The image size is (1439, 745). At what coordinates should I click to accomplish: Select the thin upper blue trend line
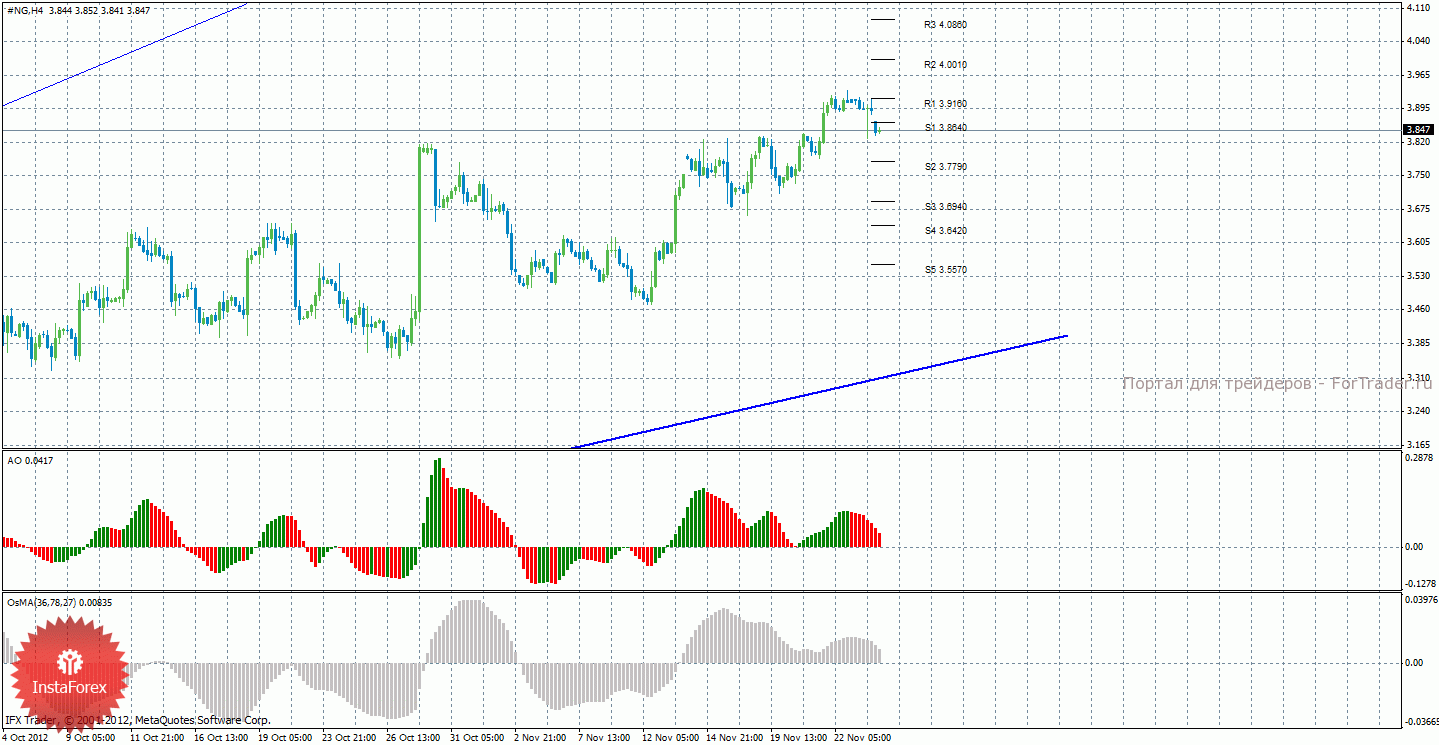pyautogui.click(x=125, y=54)
